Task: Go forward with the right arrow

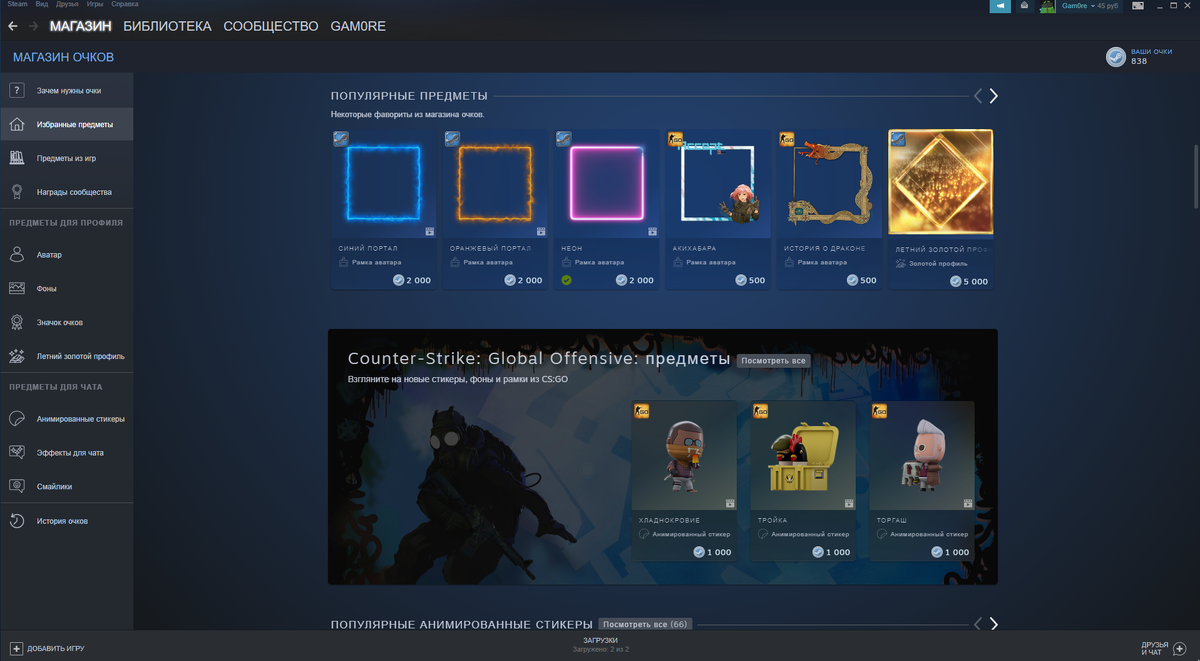Action: coord(34,26)
